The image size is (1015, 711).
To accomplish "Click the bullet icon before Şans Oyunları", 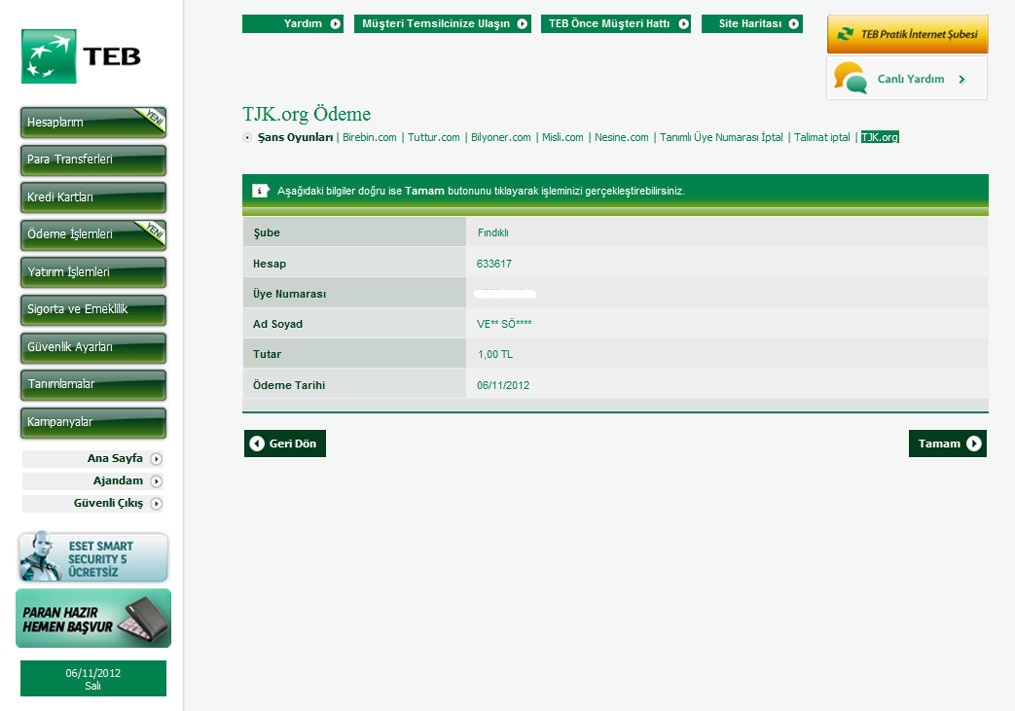I will pyautogui.click(x=247, y=137).
